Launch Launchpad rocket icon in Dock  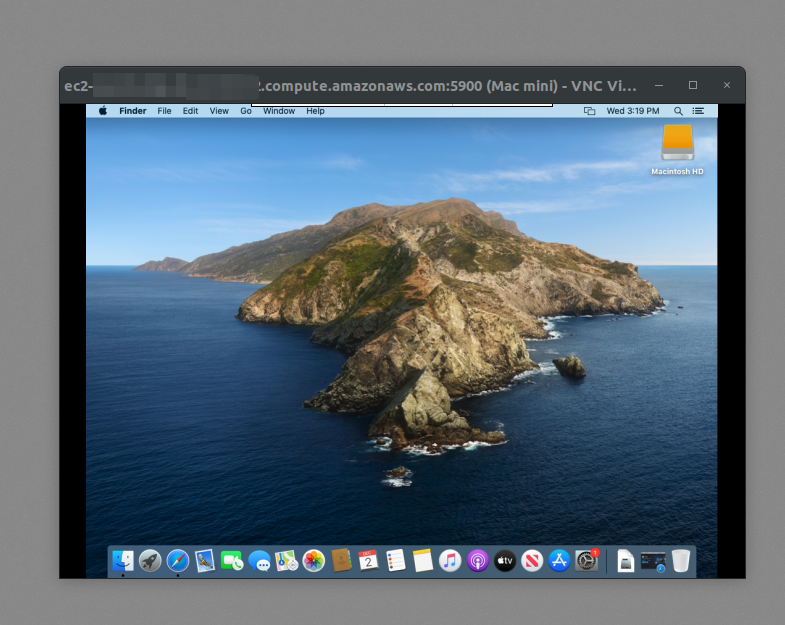click(150, 561)
